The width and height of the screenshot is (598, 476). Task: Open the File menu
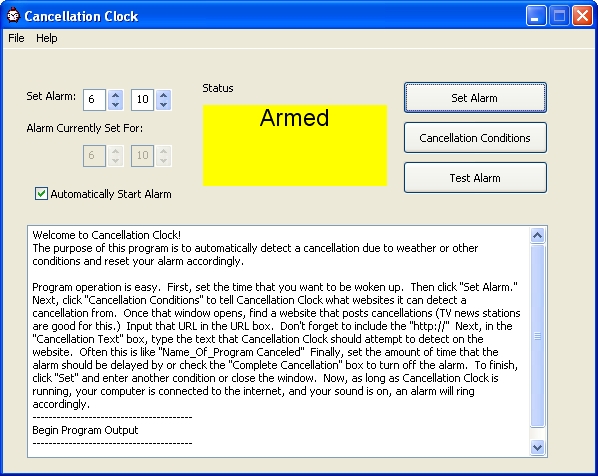point(16,38)
